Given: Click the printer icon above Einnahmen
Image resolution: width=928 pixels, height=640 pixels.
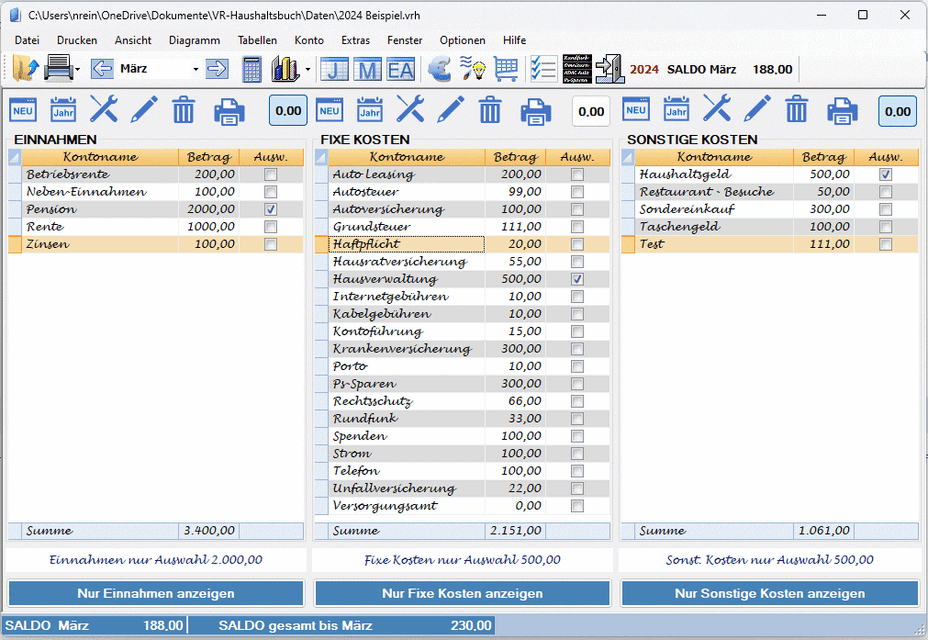Looking at the screenshot, I should coord(229,110).
